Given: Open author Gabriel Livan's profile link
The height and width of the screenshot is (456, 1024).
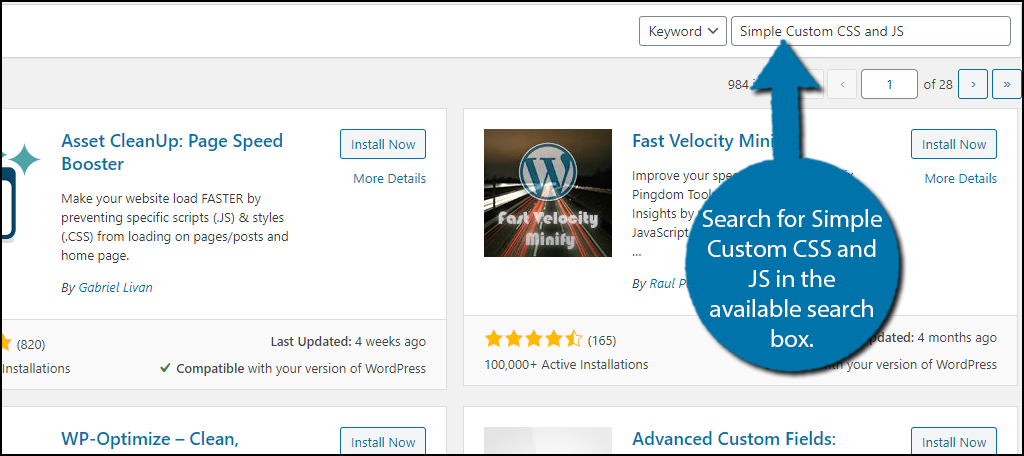Looking at the screenshot, I should click(116, 287).
